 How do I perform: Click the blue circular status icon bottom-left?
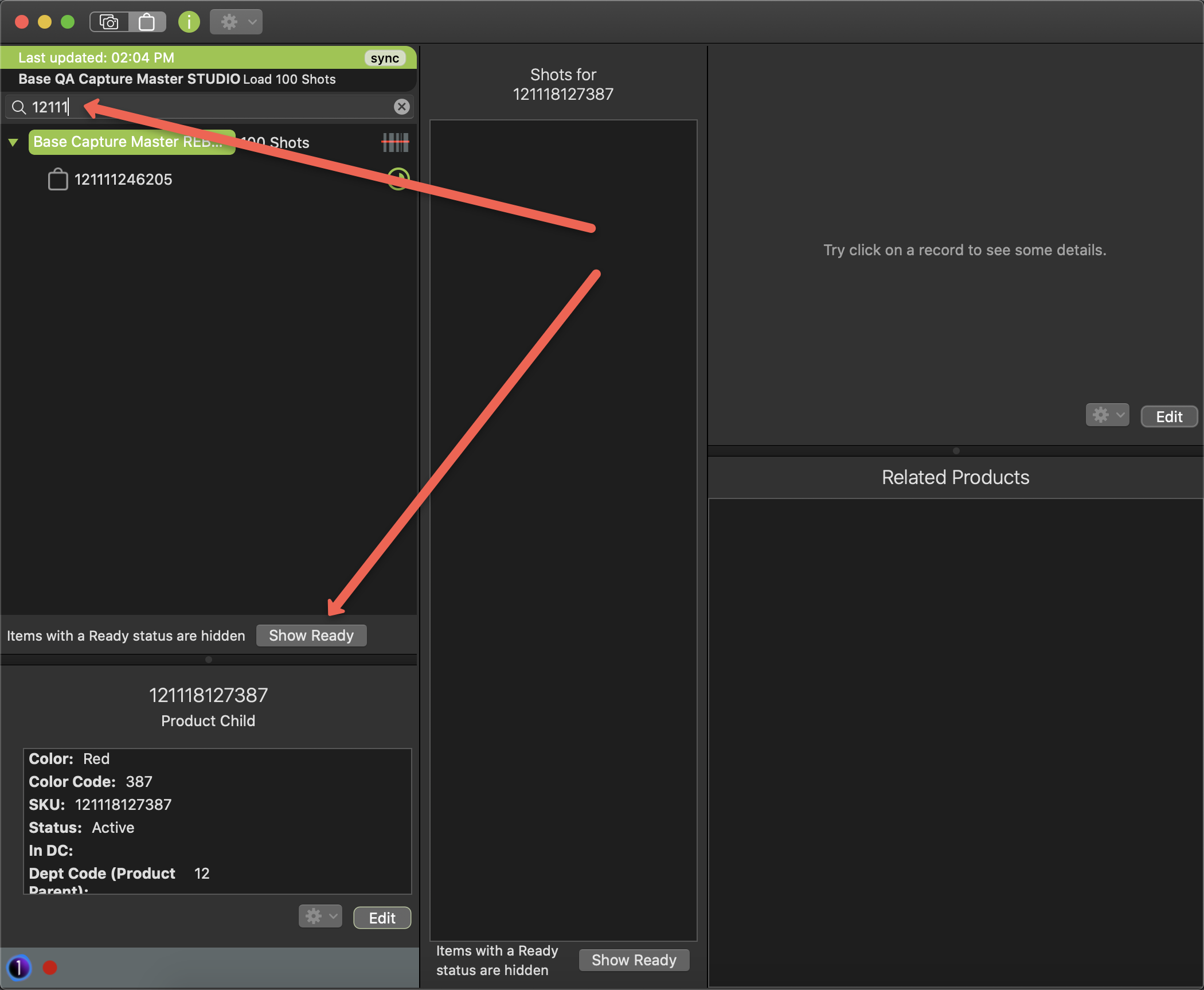[x=19, y=968]
